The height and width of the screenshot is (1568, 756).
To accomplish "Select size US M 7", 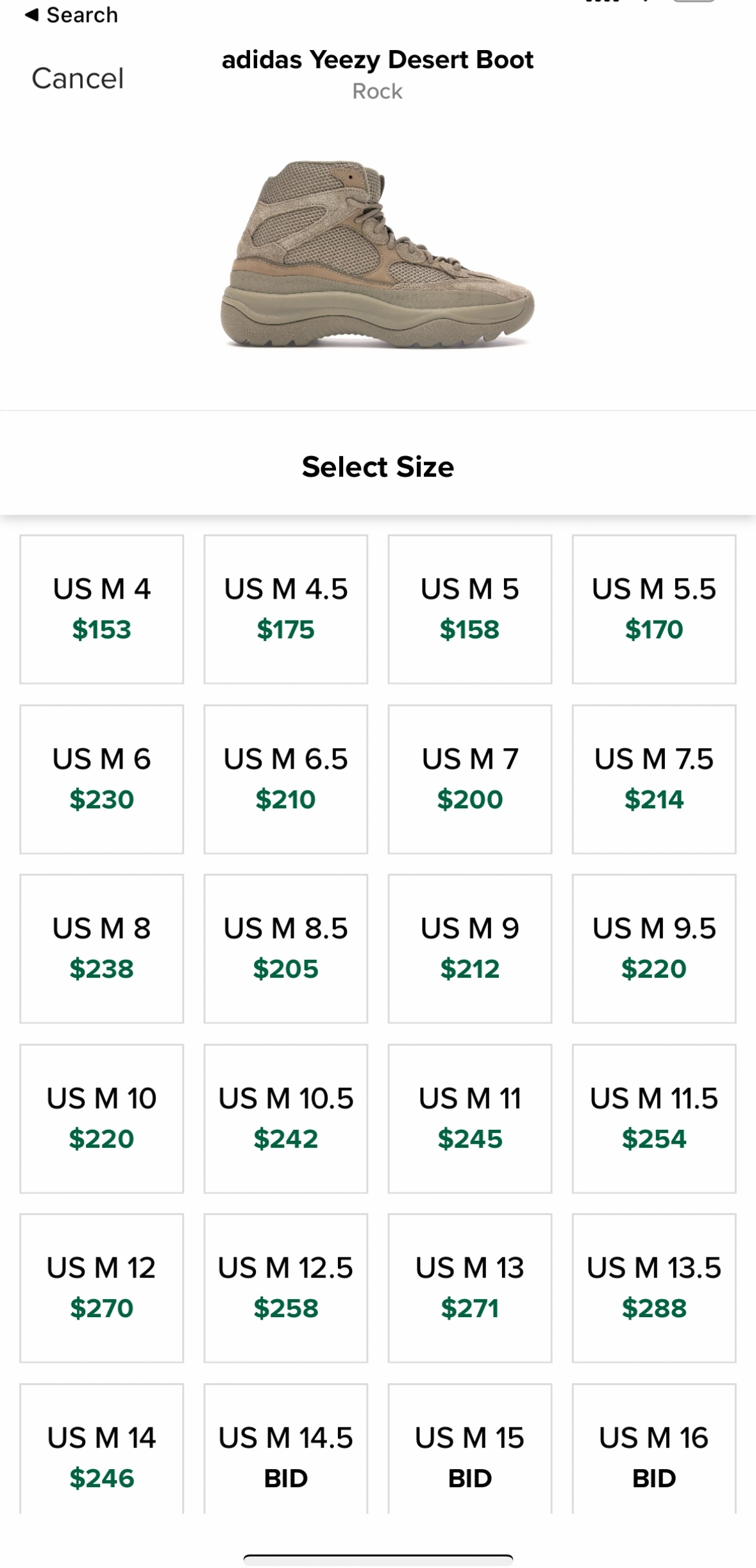I will point(470,779).
